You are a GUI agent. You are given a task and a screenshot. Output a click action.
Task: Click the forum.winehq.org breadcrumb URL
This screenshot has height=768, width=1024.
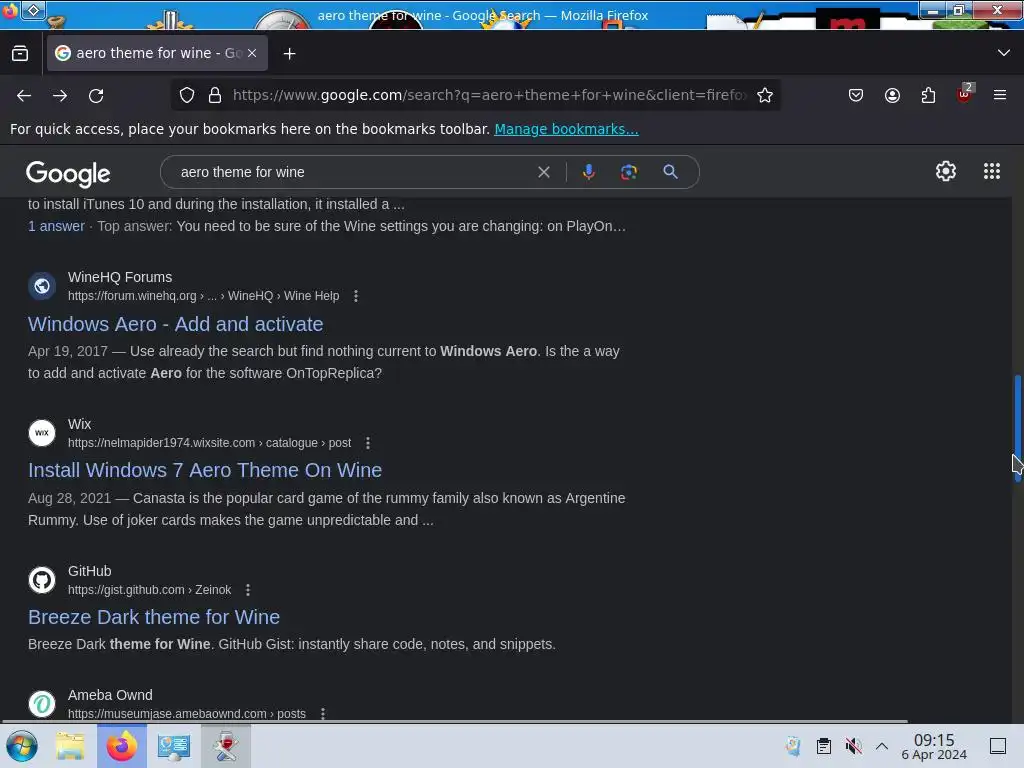[x=204, y=296]
